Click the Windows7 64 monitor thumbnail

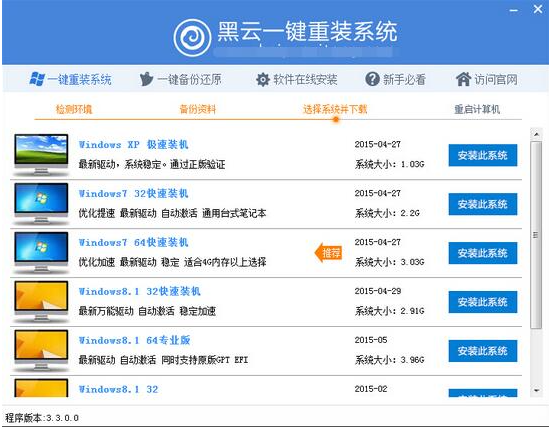[41, 253]
